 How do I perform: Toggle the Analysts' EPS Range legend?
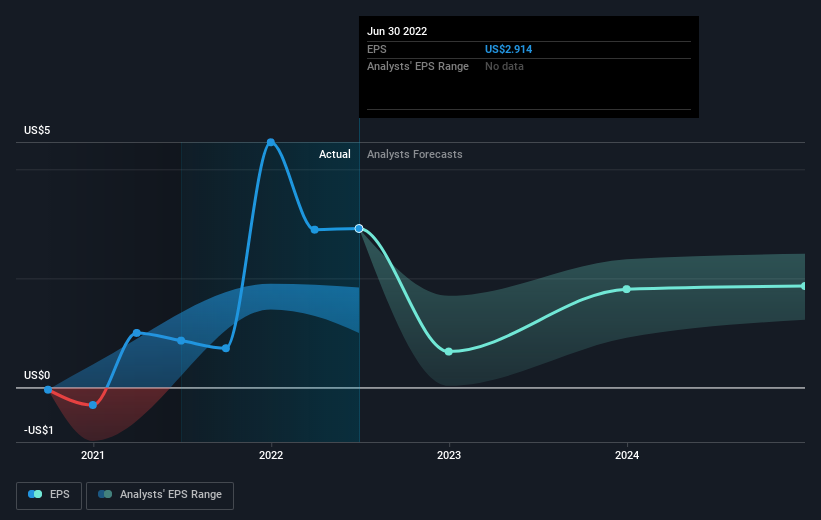(x=160, y=495)
